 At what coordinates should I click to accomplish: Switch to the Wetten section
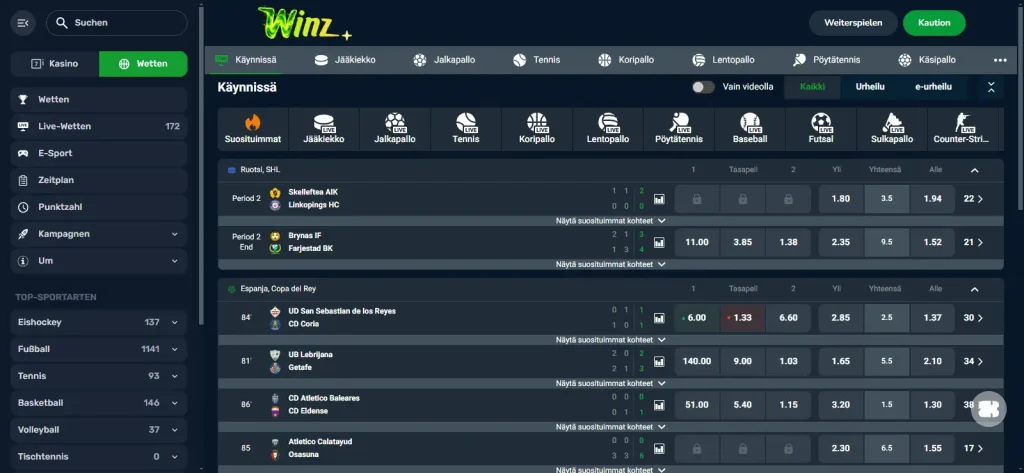[x=143, y=64]
